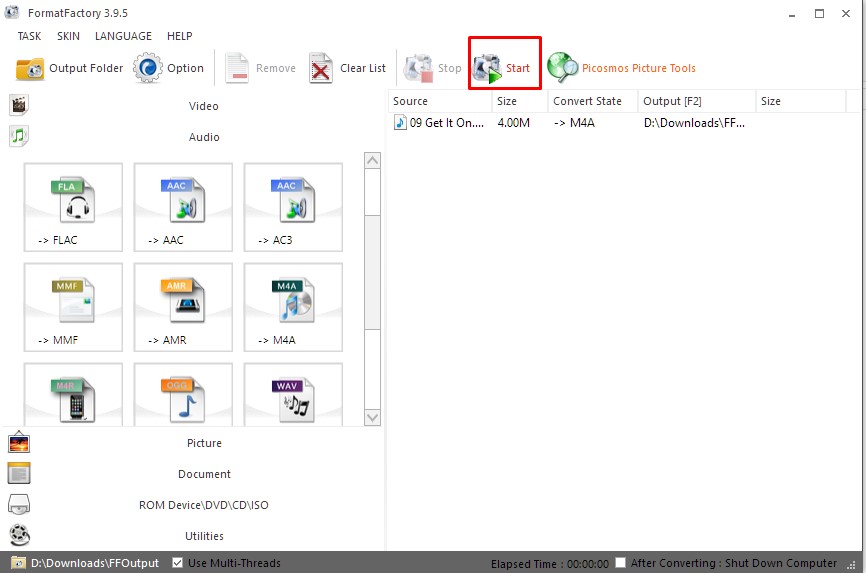Viewport: 866px width, 573px height.
Task: Open Picosmos Picture Tools link
Action: click(621, 69)
